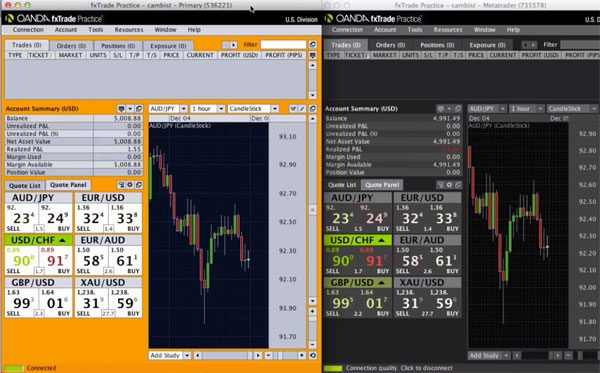Switch to Quote List view in Primary window

click(x=25, y=186)
